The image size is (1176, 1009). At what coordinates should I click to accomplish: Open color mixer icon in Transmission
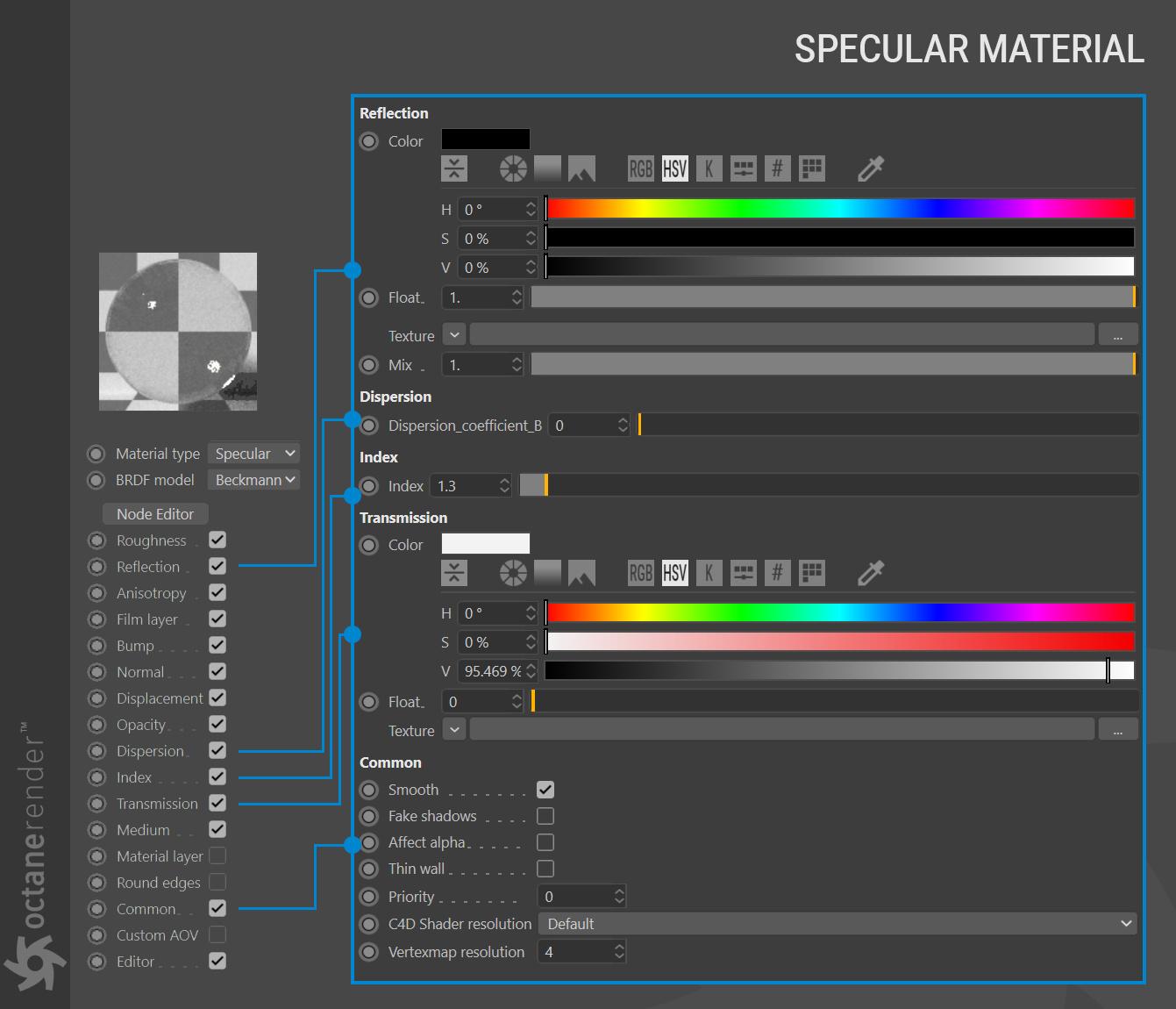click(744, 573)
